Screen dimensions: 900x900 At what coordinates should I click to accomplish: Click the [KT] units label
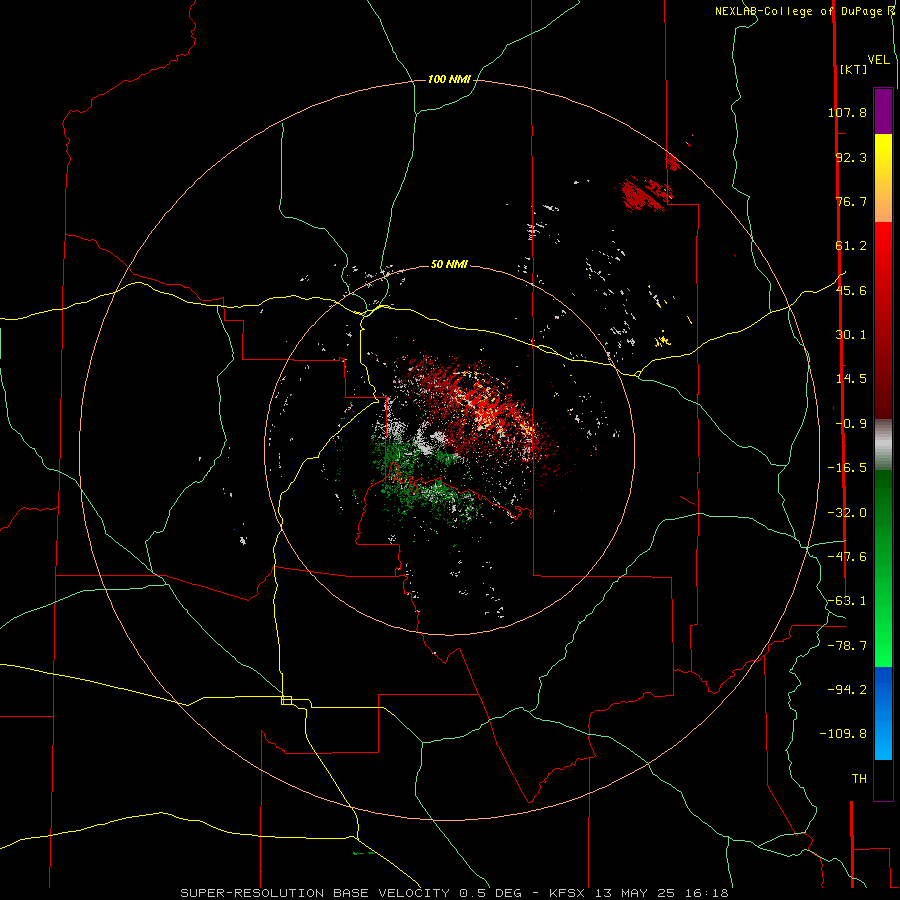(854, 69)
